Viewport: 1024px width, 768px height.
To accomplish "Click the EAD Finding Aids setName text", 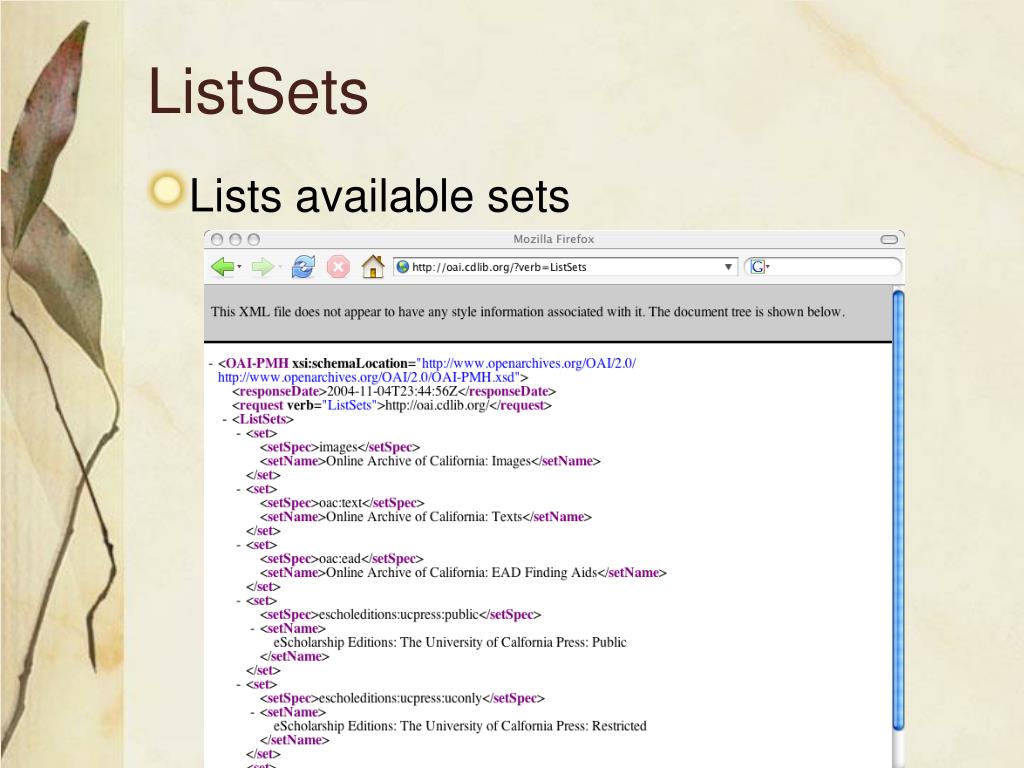I will 461,573.
